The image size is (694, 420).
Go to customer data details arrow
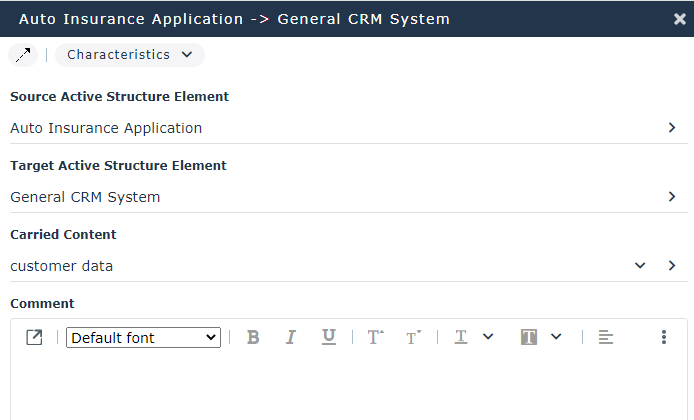[x=672, y=266]
